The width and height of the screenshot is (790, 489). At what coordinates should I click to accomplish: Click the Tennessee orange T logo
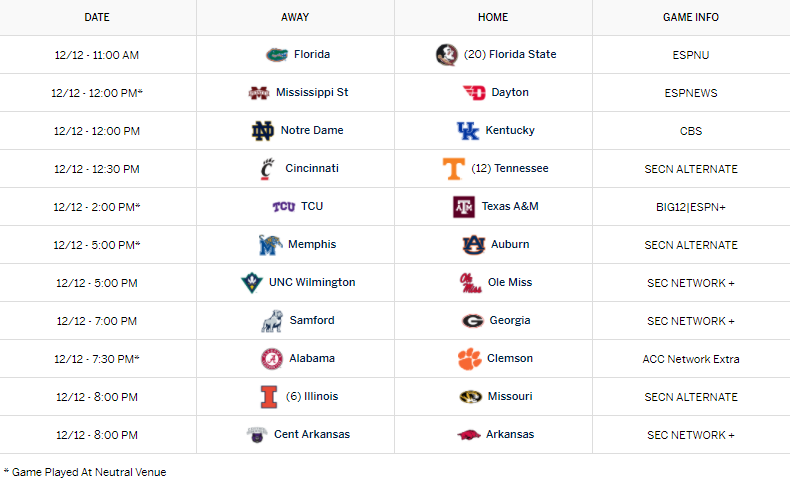pos(453,169)
